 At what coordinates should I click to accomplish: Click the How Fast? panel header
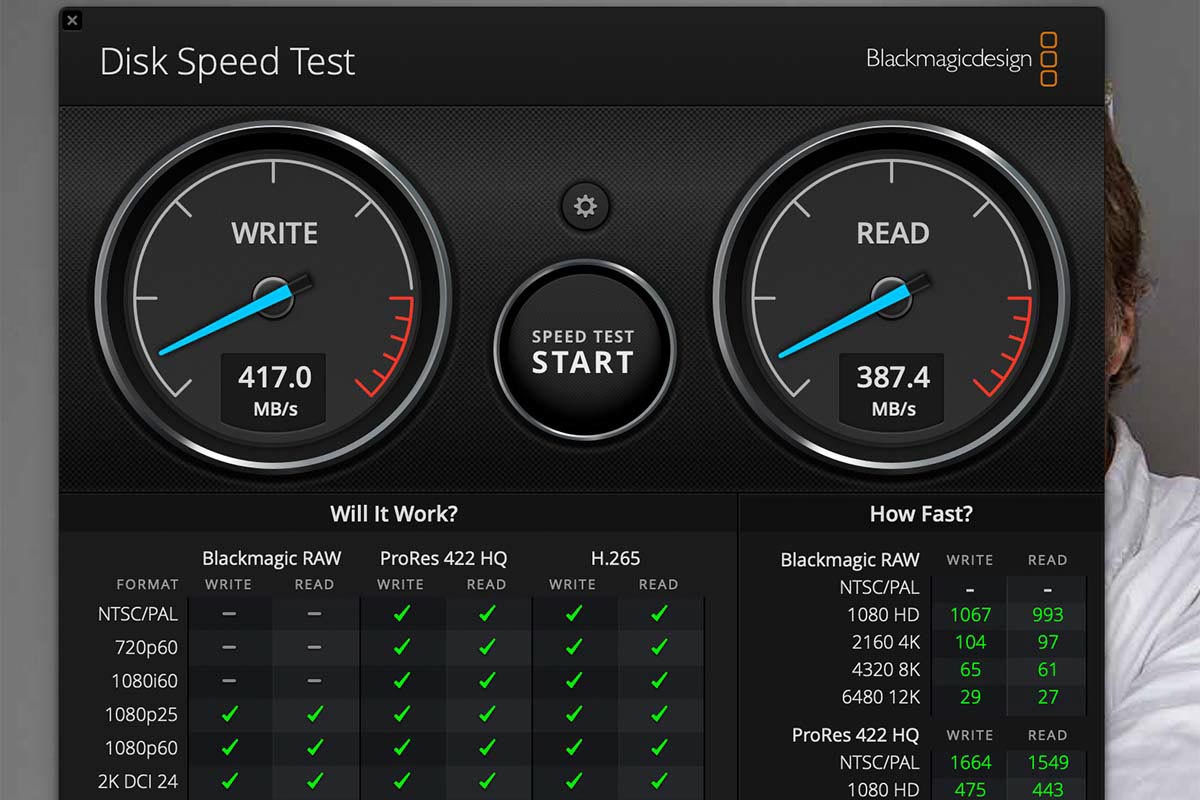[x=921, y=514]
